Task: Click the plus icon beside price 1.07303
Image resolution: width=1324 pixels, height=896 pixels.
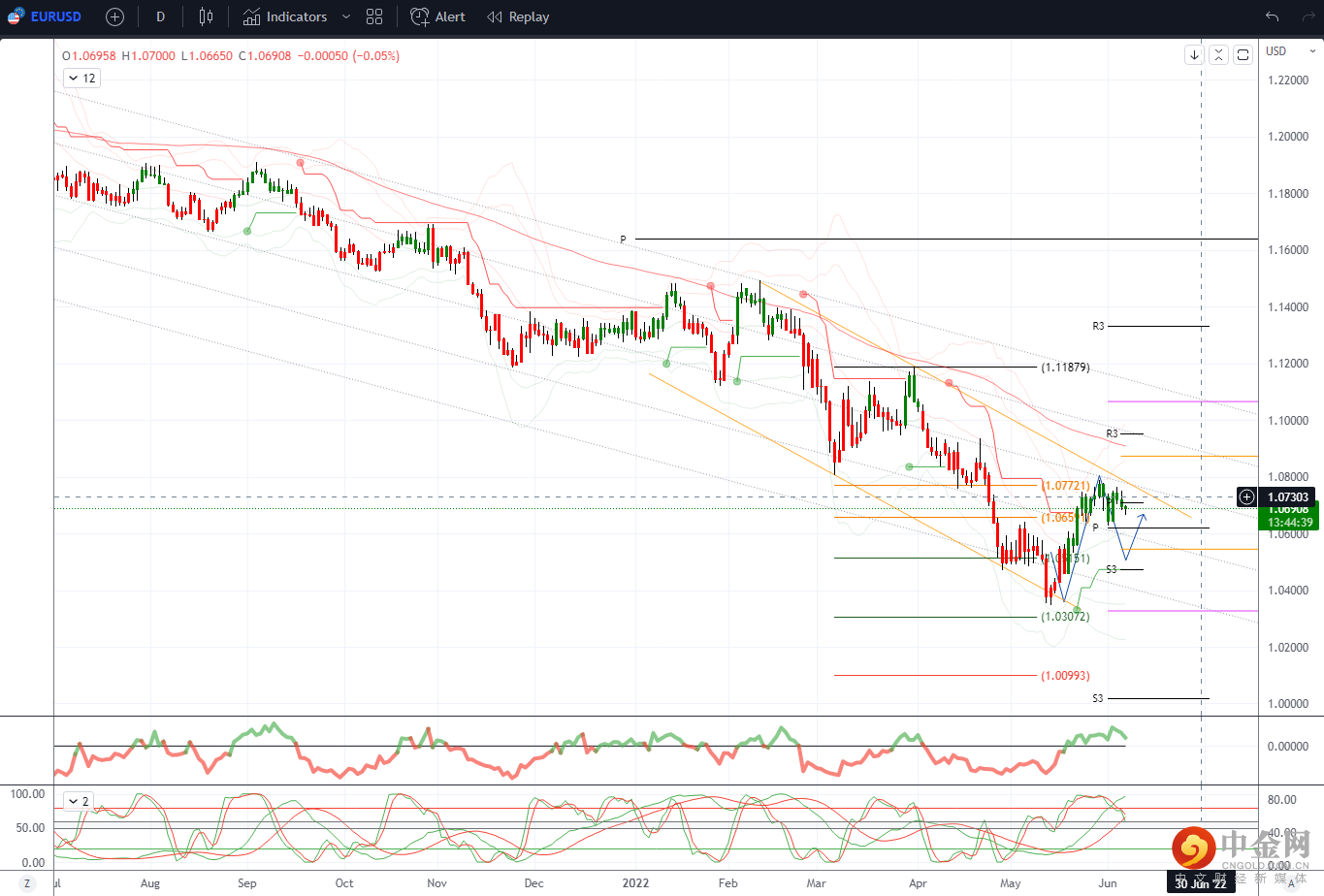Action: coord(1246,497)
